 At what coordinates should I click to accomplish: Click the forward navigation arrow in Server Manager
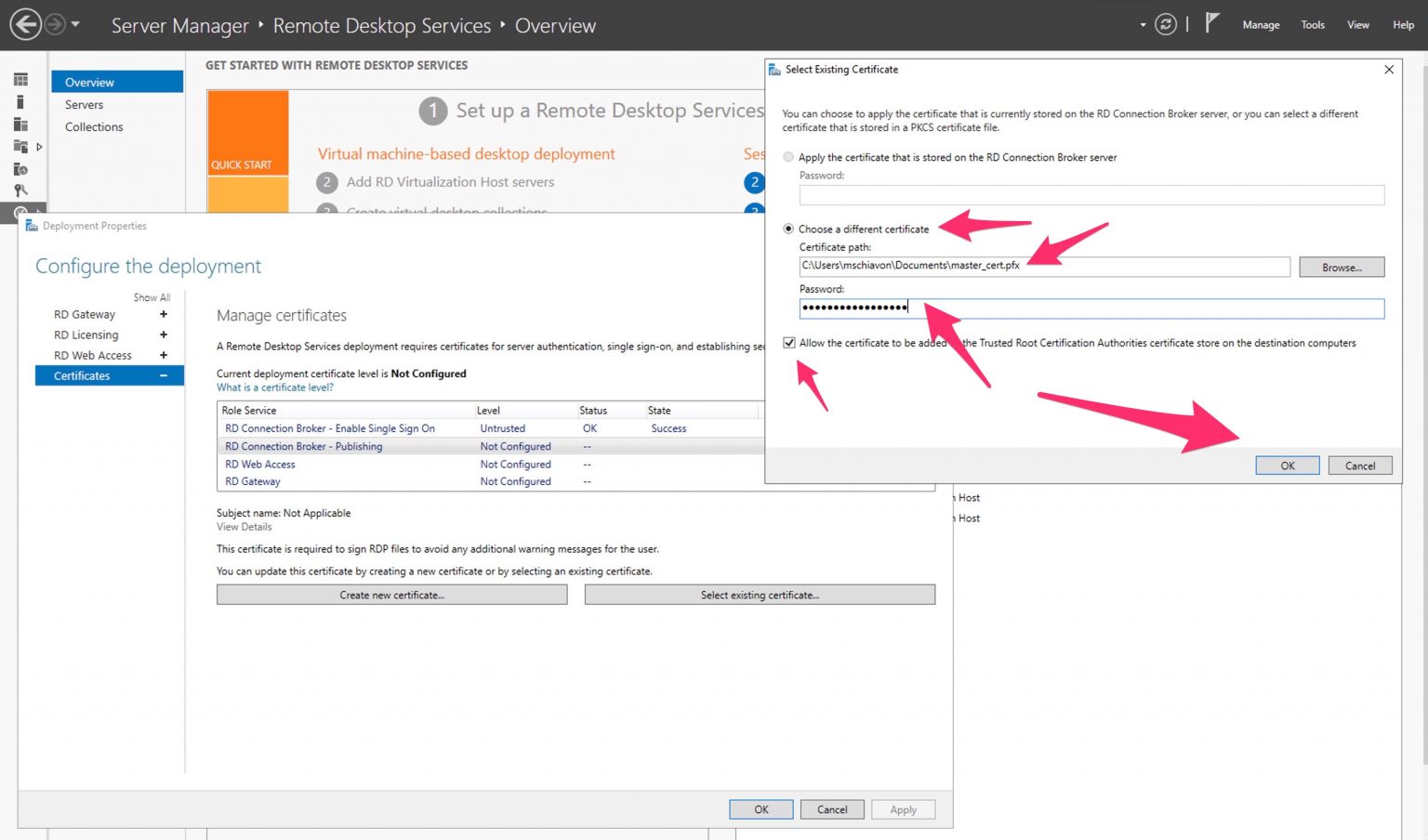(x=56, y=24)
